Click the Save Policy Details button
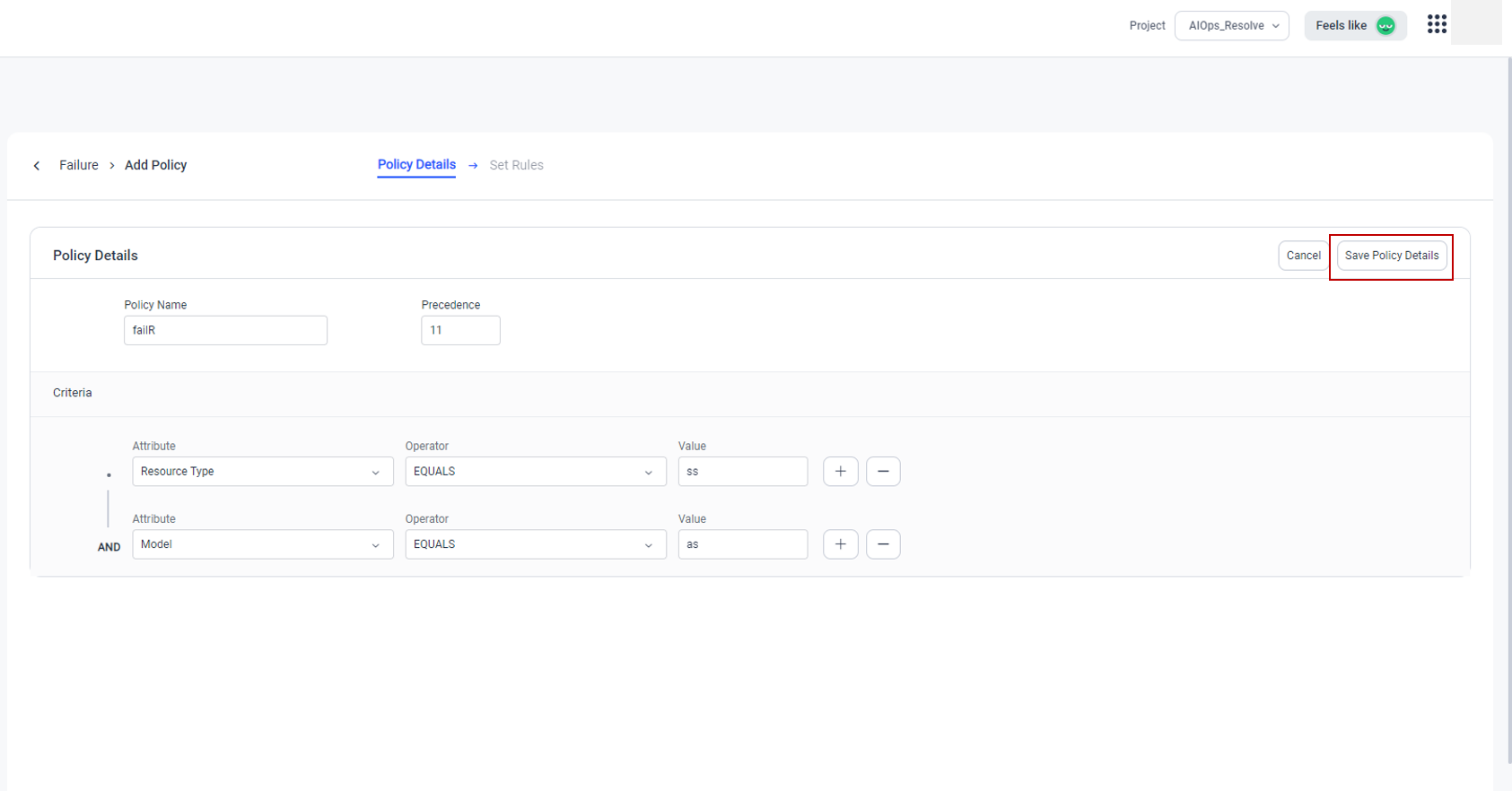The height and width of the screenshot is (791, 1512). pyautogui.click(x=1391, y=256)
